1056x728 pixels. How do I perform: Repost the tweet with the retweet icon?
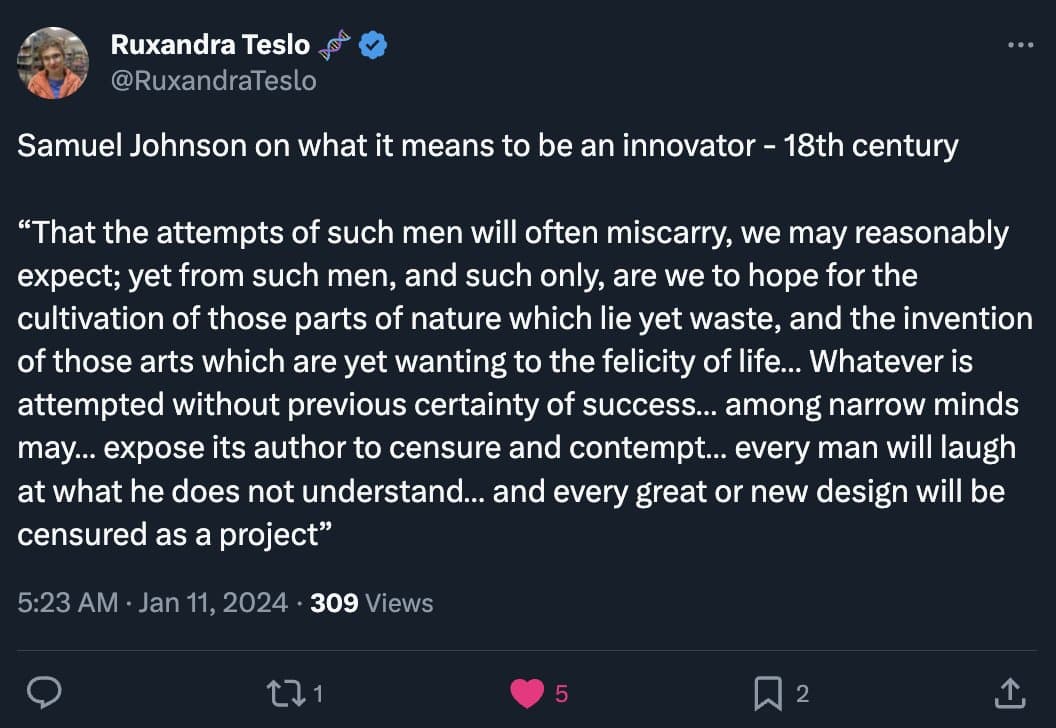285,692
